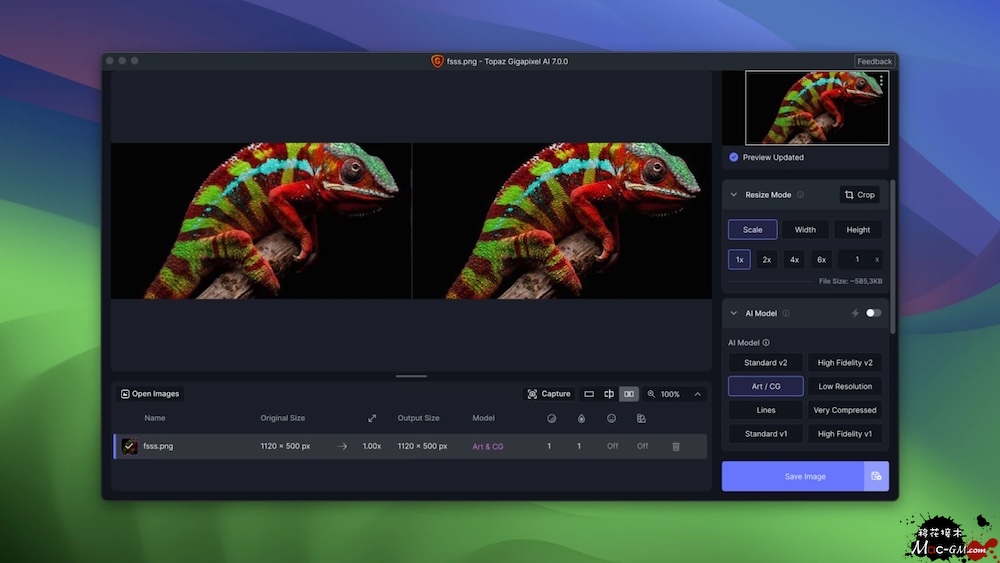Choose the Art / CG model
The width and height of the screenshot is (1000, 563).
point(765,386)
